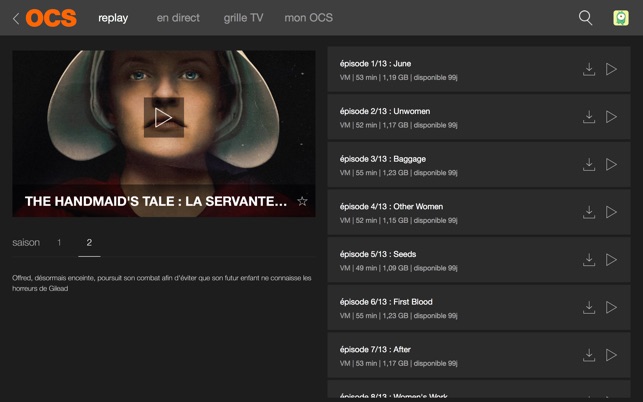
Task: Open the grille TV tab
Action: click(243, 18)
